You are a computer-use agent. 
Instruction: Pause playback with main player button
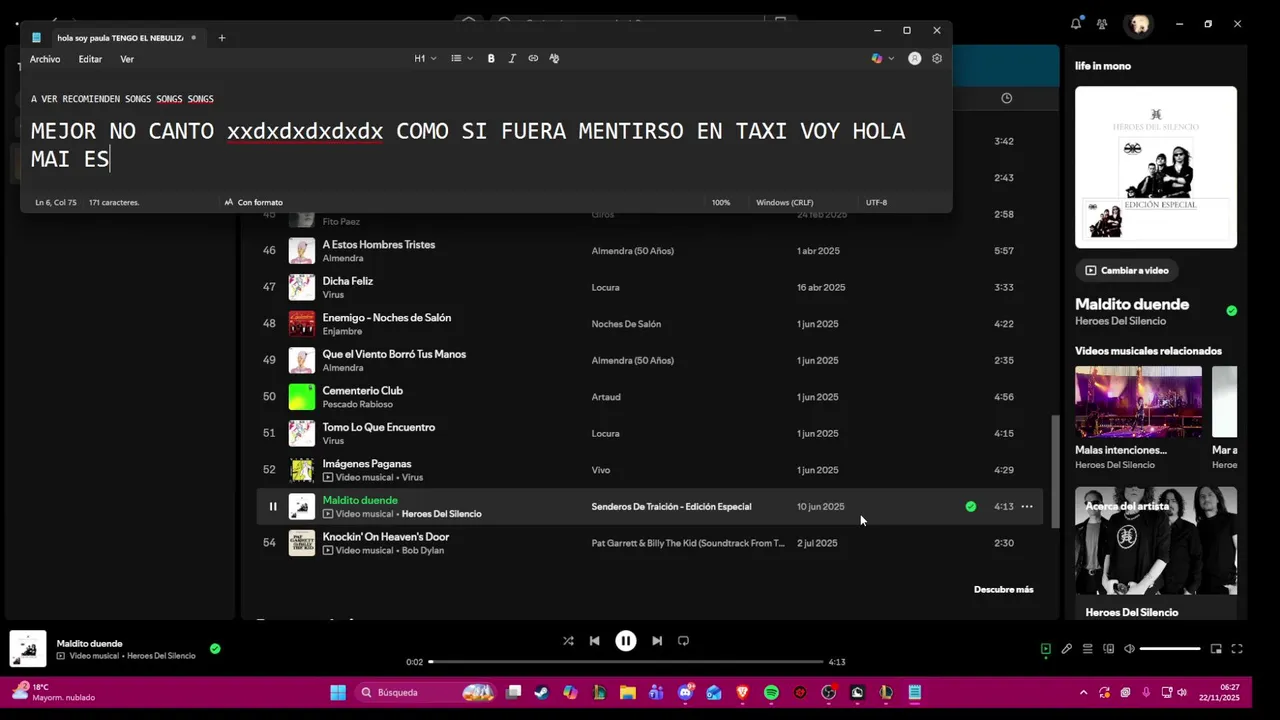[x=626, y=641]
